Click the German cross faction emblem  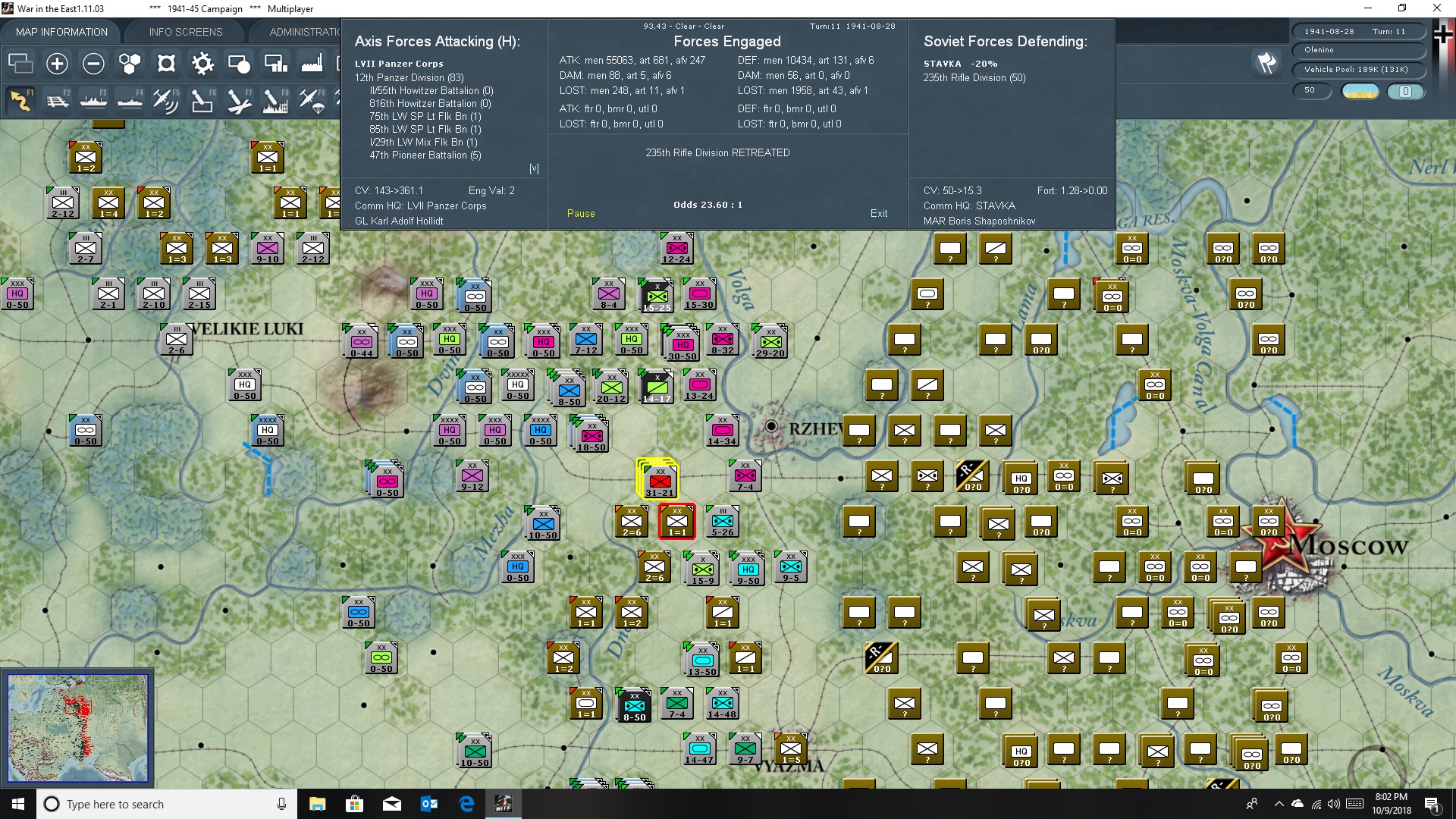pos(1443,34)
